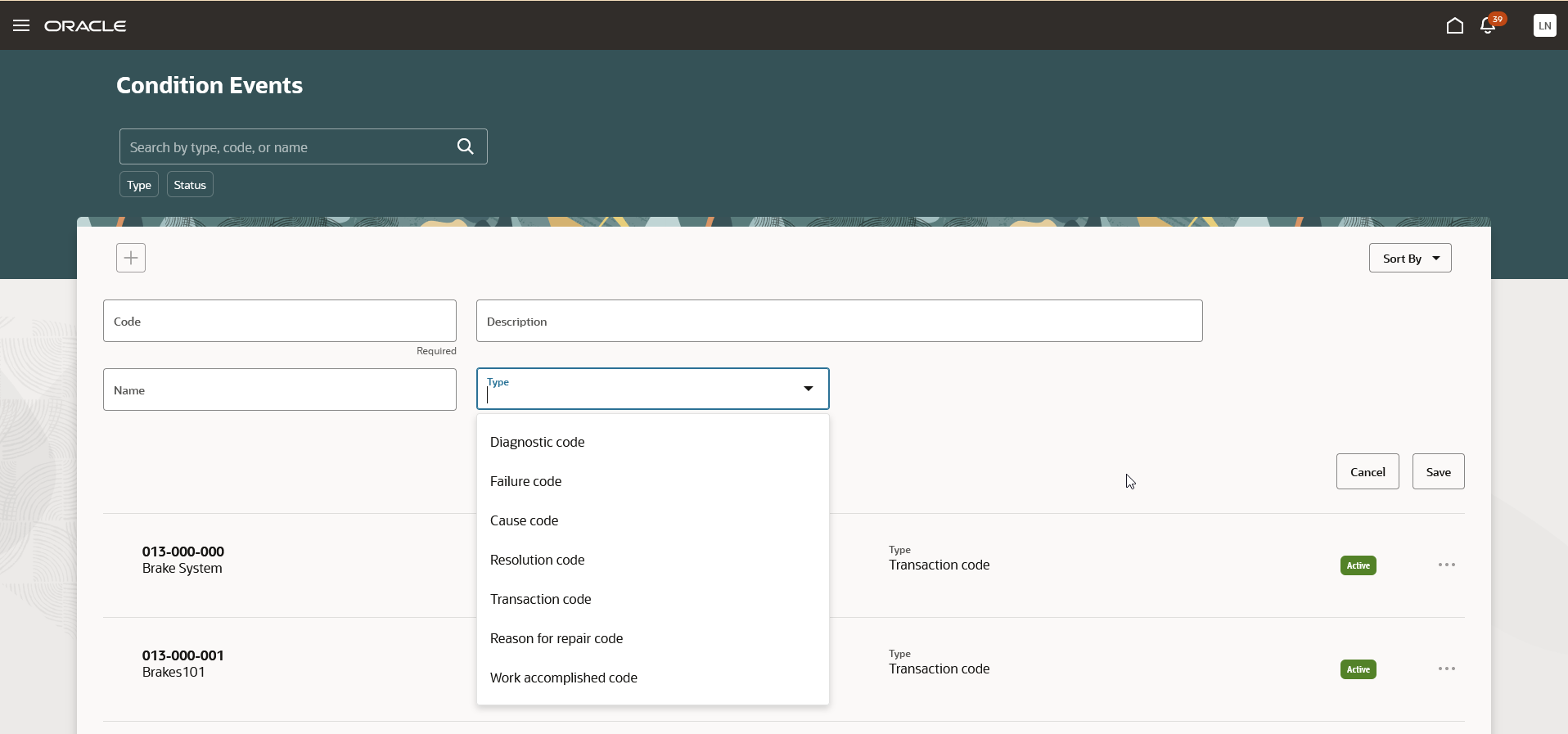Select Diagnostic code option
Screen dimensions: 1568x734
tap(653, 442)
